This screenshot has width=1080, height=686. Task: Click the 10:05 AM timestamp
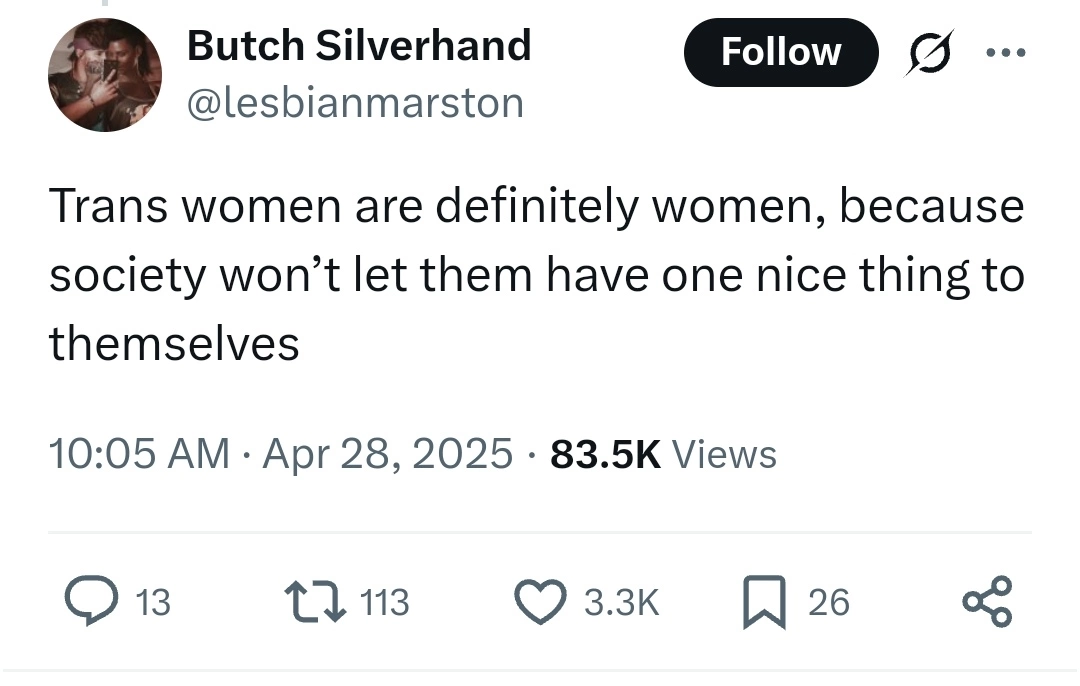click(139, 454)
